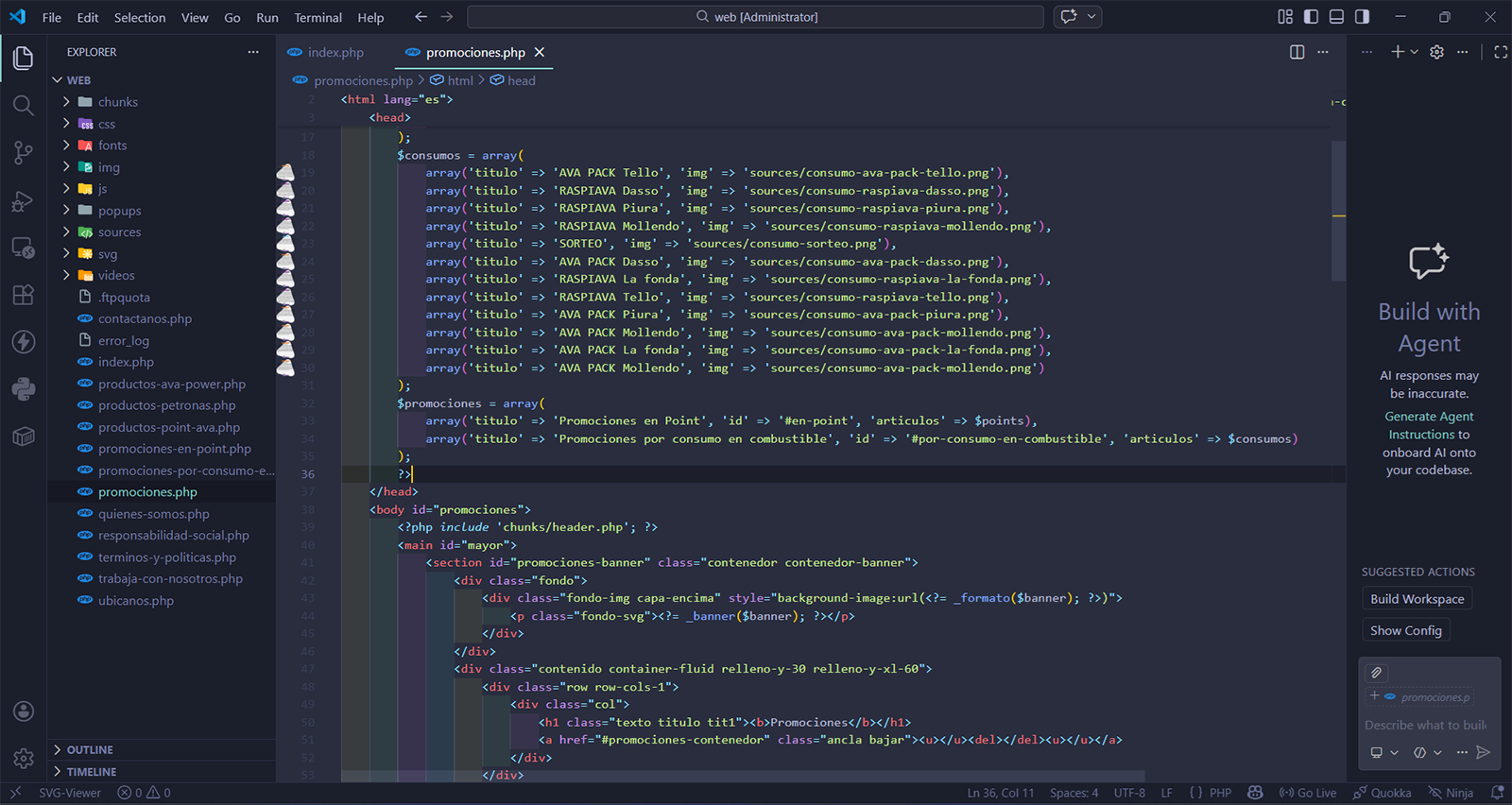The width and height of the screenshot is (1512, 805).
Task: Toggle the secondary side bar
Action: tap(1362, 17)
